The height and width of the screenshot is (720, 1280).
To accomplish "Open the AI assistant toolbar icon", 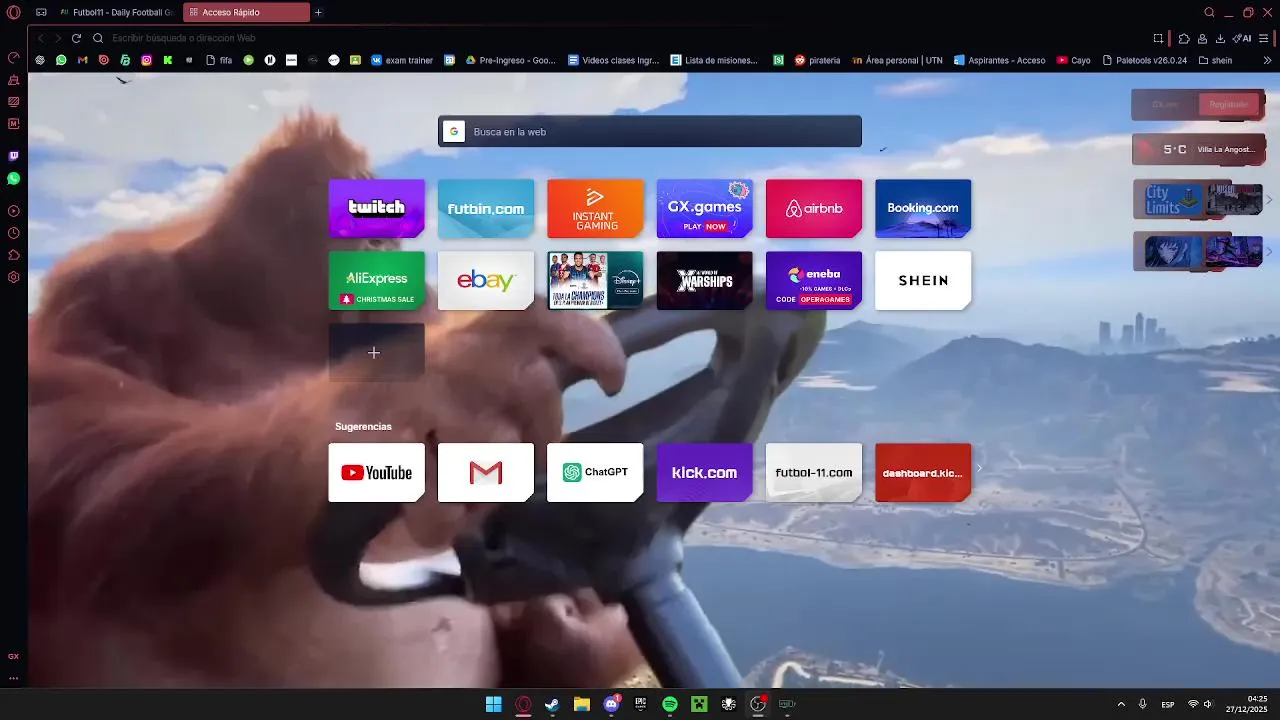I will [1242, 38].
